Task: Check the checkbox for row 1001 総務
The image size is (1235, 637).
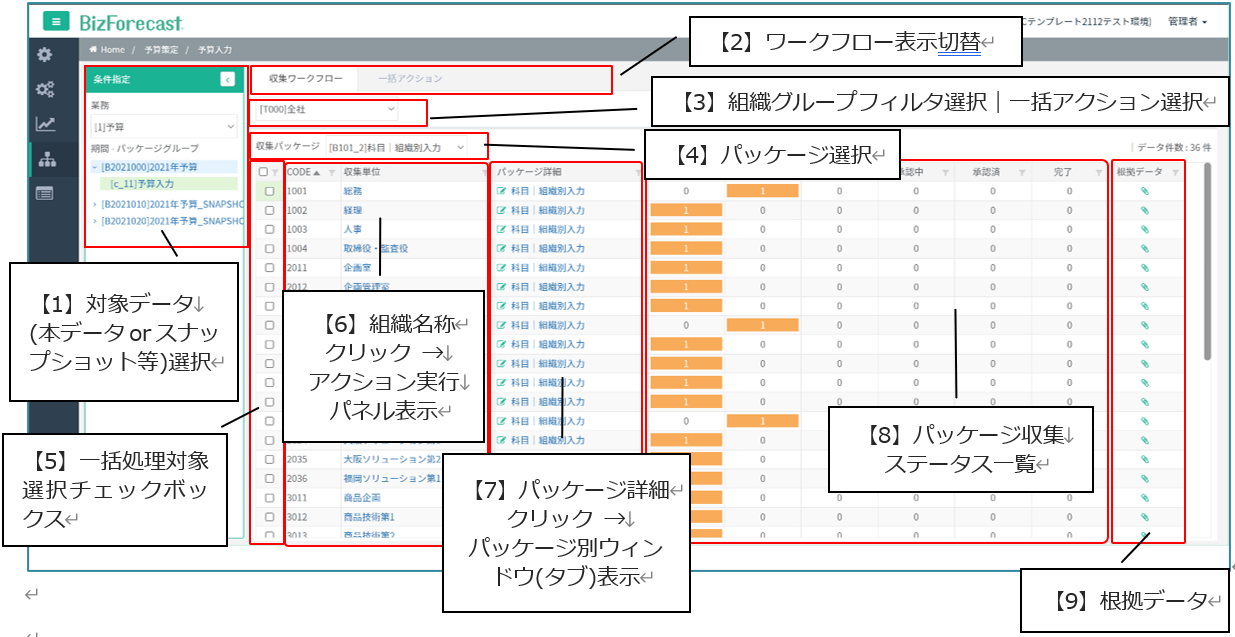Action: 269,191
